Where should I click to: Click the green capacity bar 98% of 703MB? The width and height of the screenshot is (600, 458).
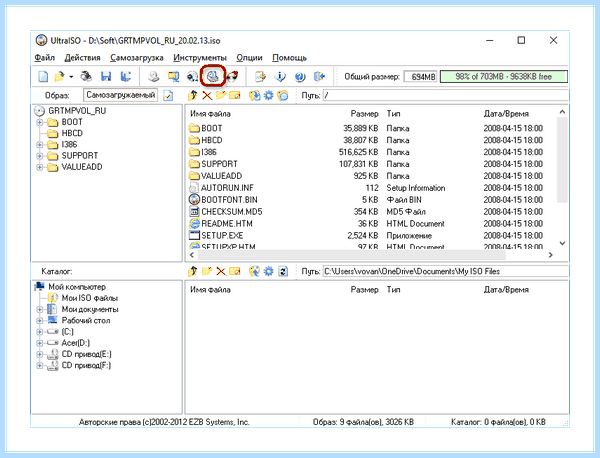point(504,77)
